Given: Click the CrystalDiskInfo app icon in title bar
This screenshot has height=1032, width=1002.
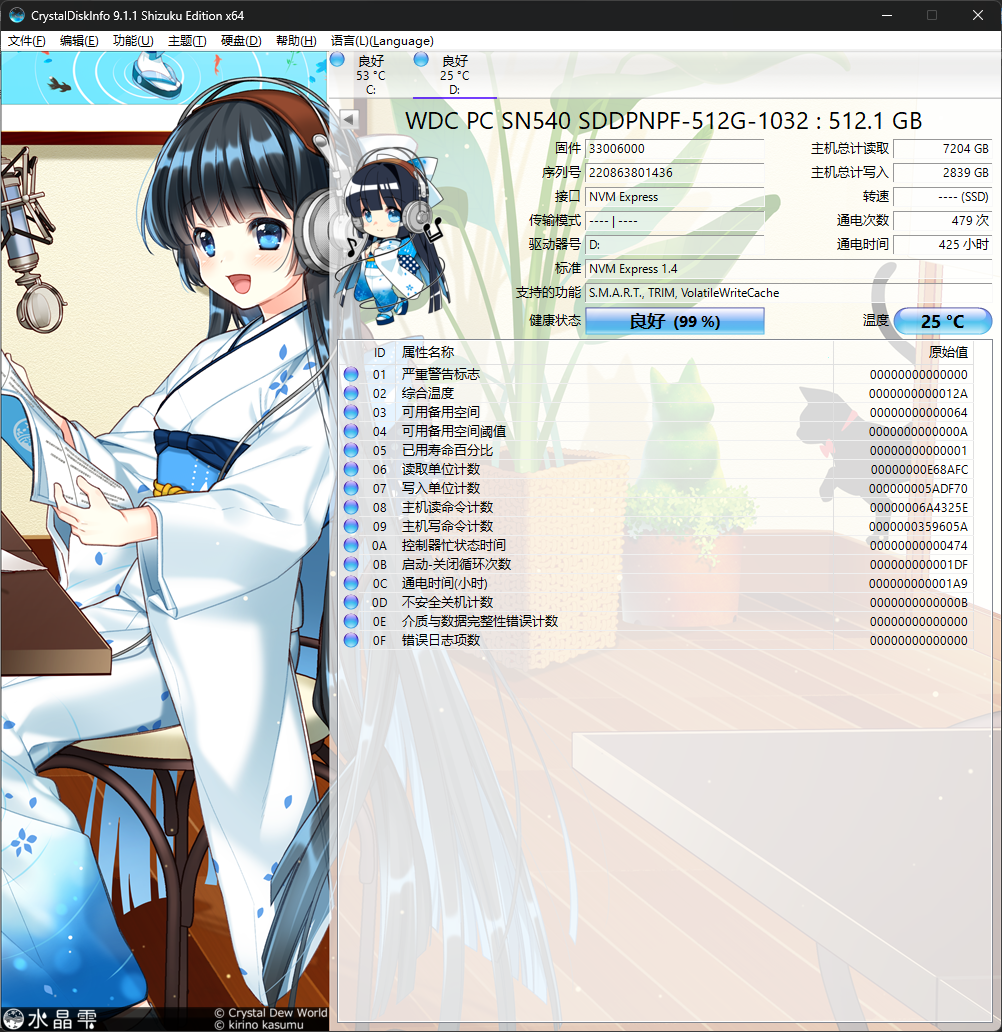Looking at the screenshot, I should click(17, 15).
